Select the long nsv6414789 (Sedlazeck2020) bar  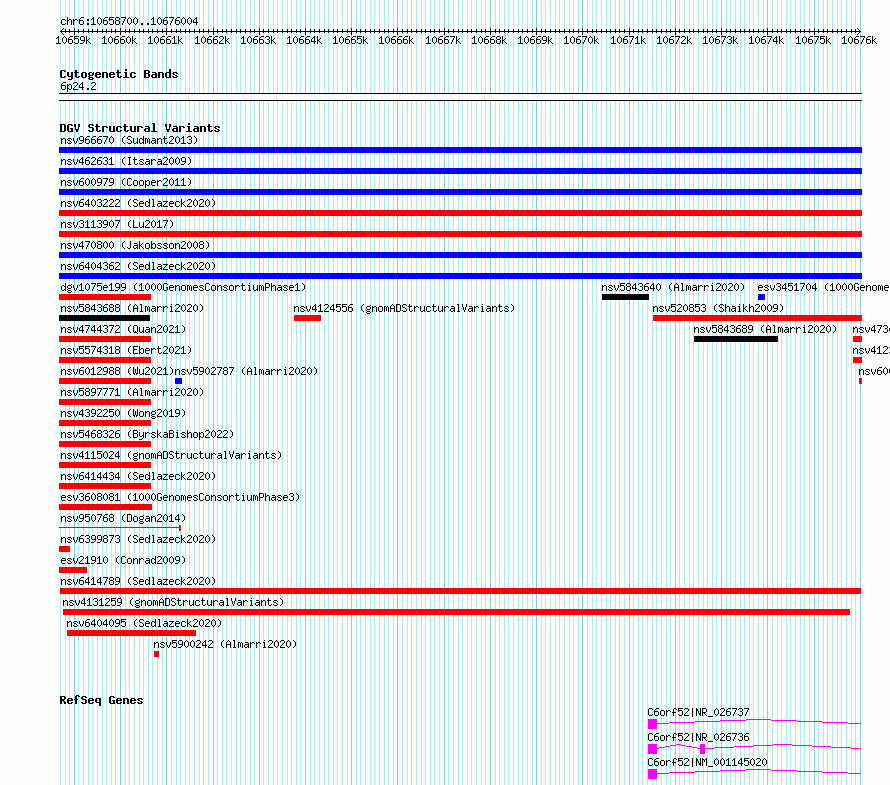click(460, 591)
